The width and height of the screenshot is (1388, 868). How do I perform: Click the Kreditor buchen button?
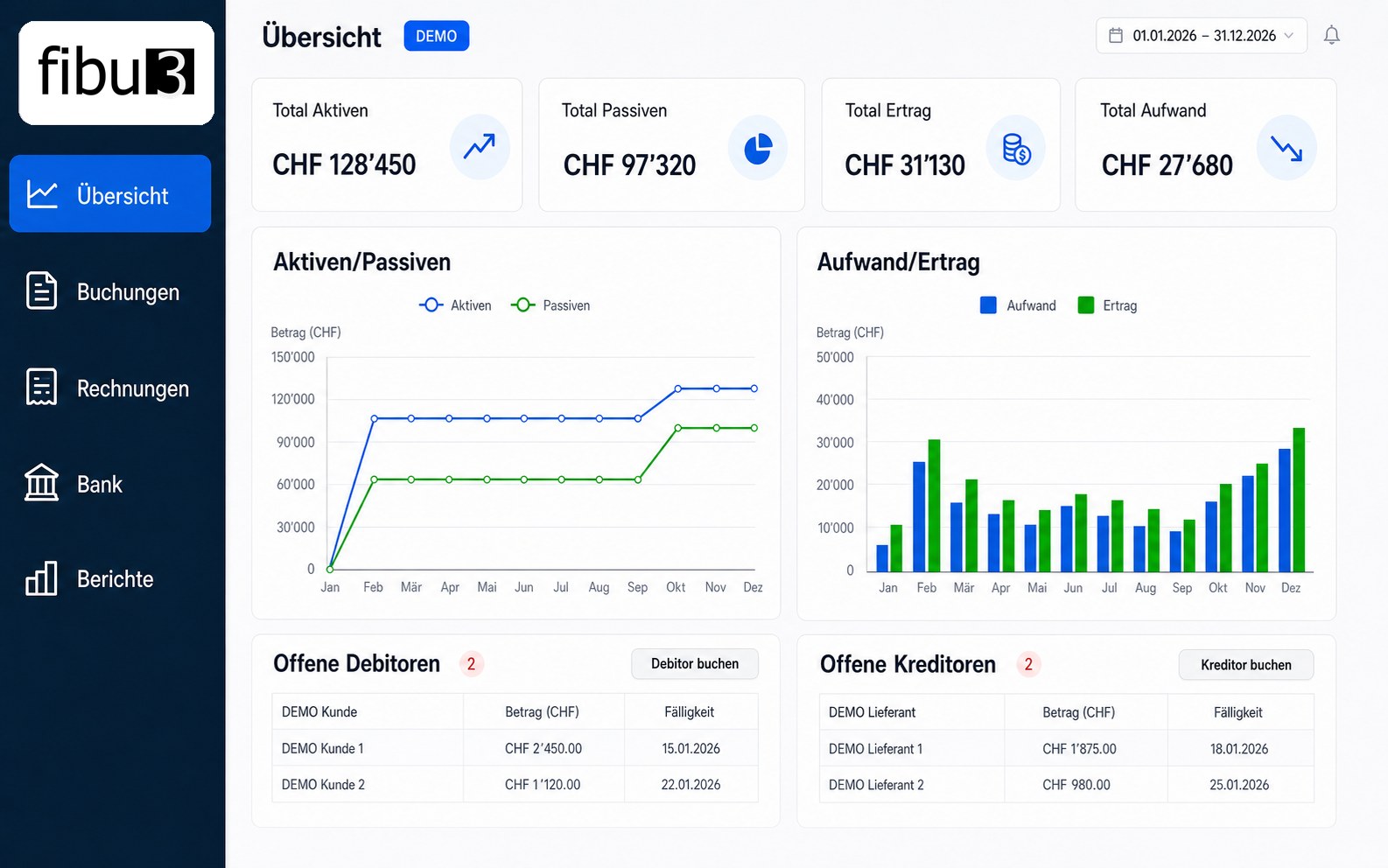click(x=1246, y=665)
